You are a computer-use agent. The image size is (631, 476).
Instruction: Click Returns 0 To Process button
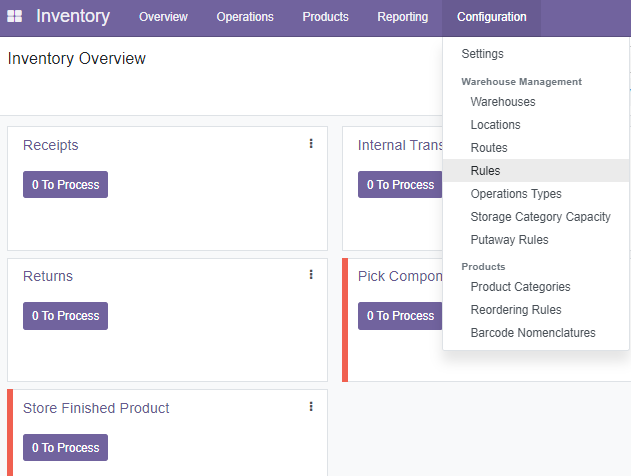65,315
